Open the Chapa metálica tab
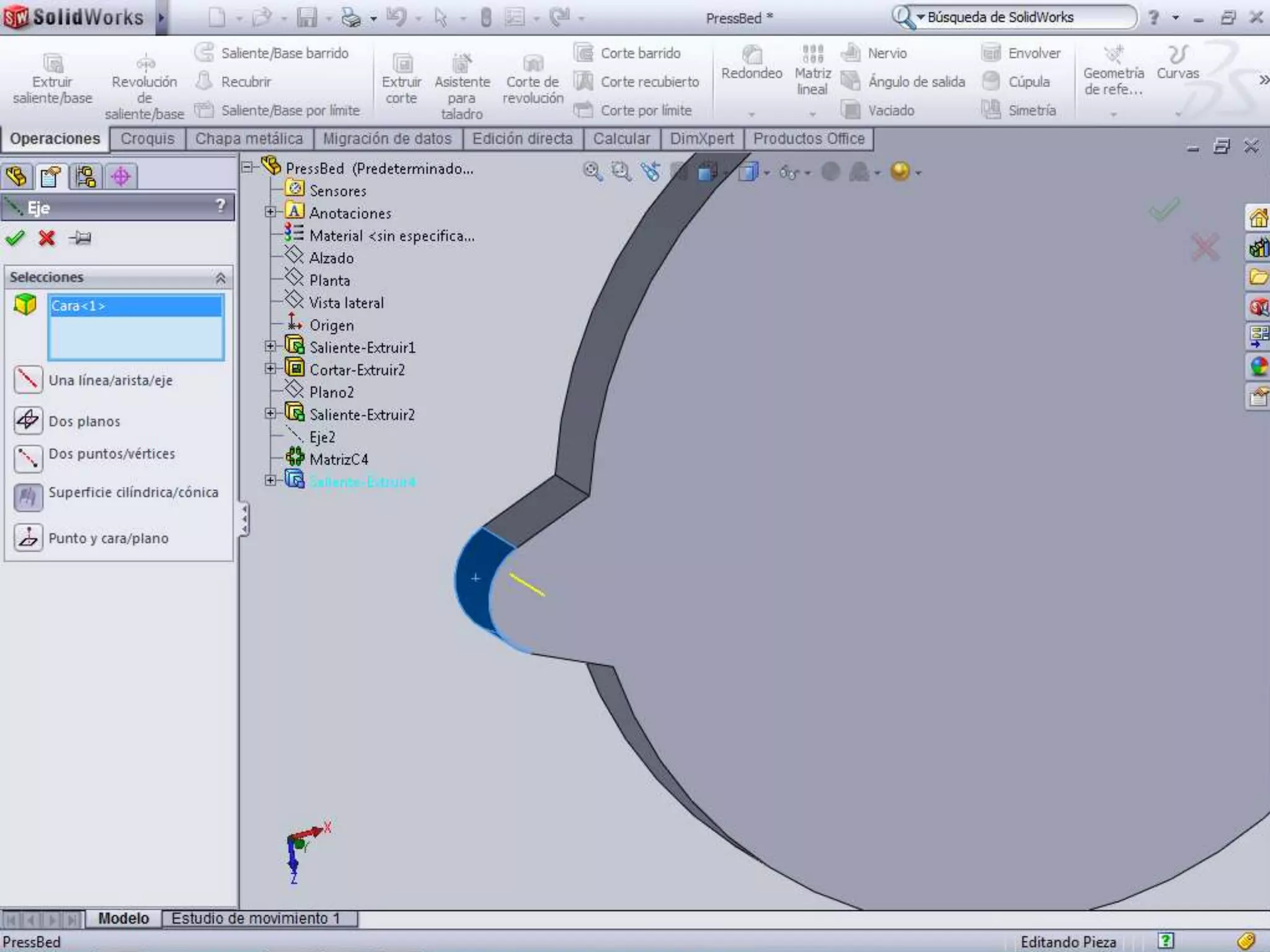The width and height of the screenshot is (1270, 952). coord(249,139)
